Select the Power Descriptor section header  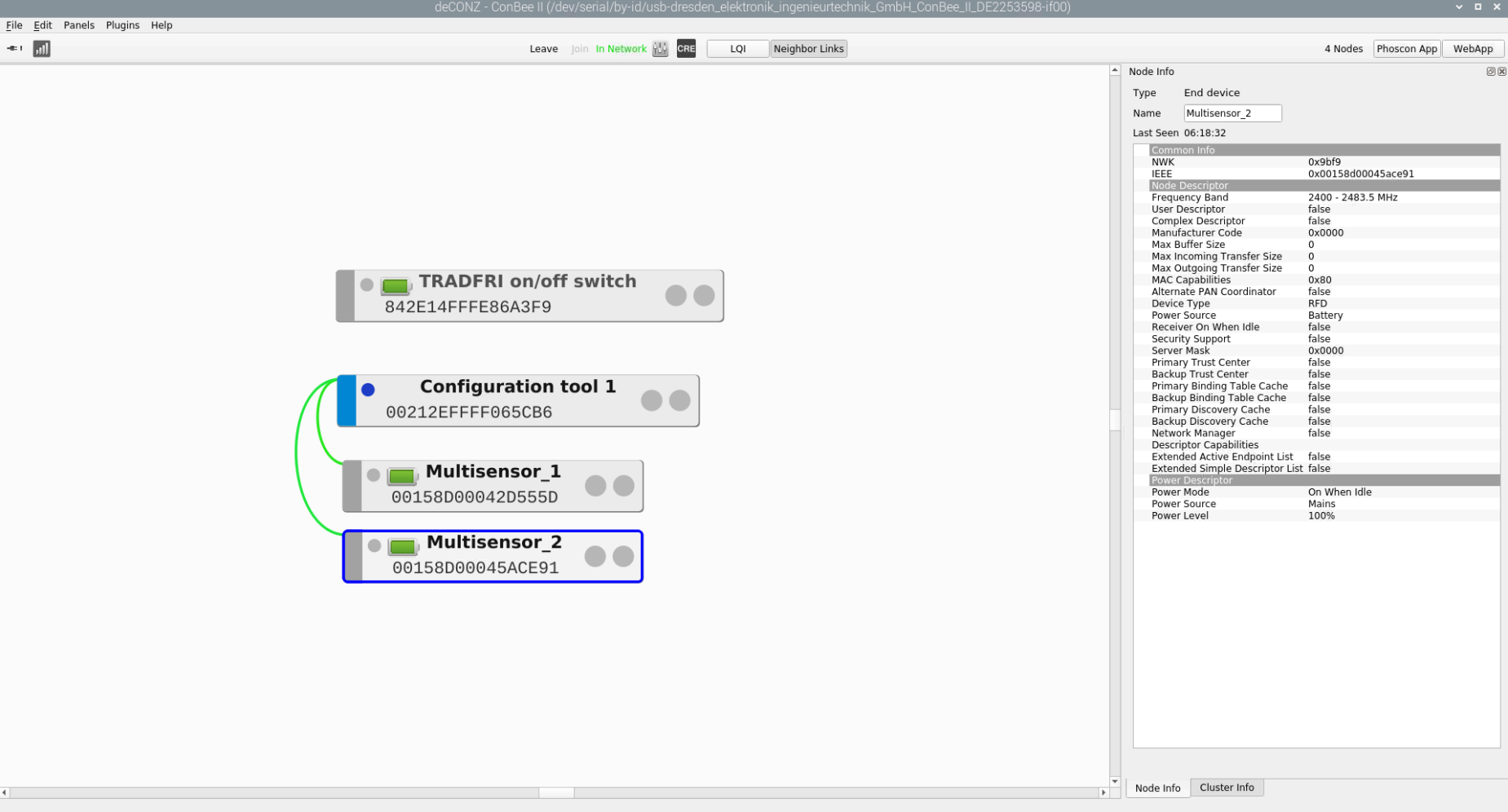tap(1324, 480)
